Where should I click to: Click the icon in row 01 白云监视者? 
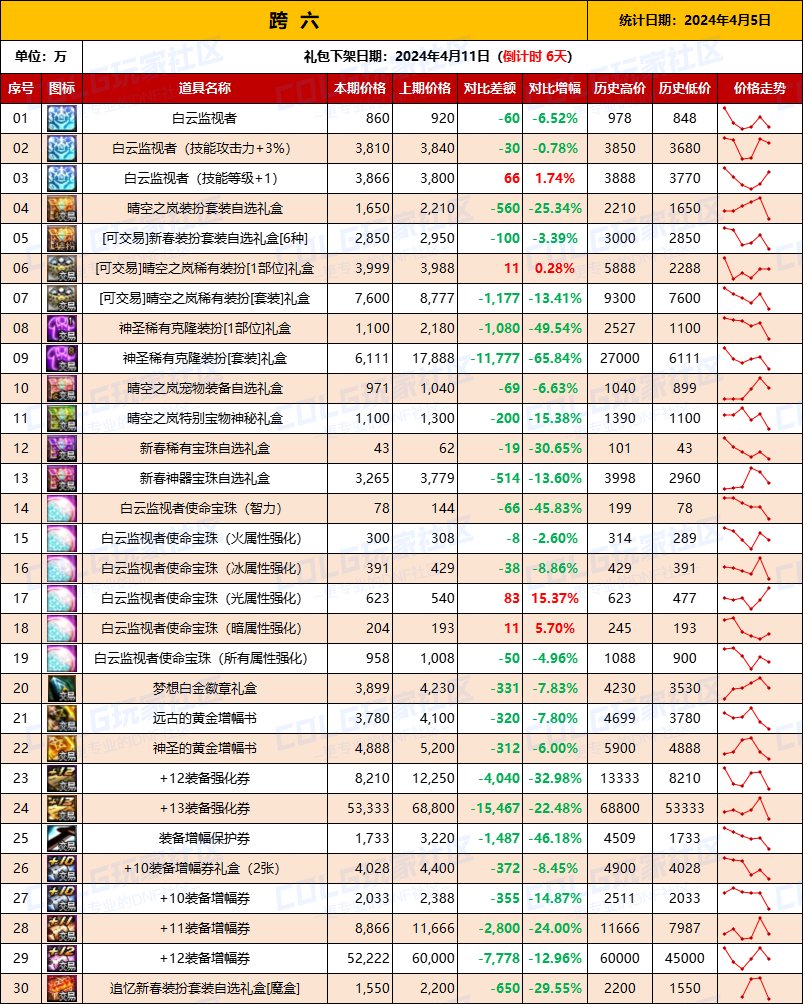coord(62,118)
